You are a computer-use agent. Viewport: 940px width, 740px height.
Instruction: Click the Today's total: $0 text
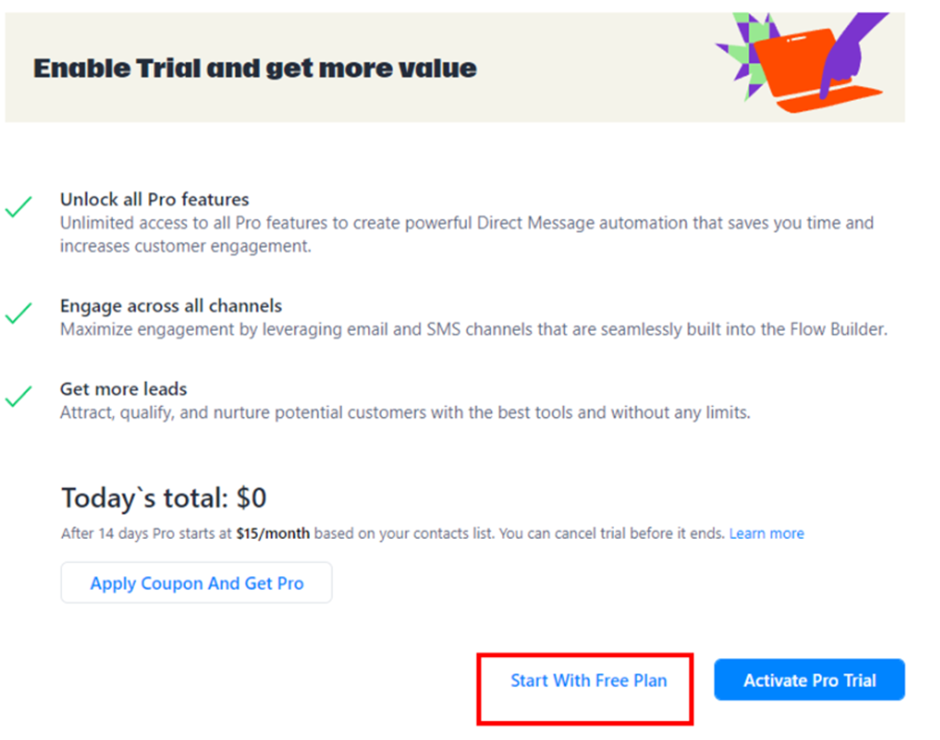[x=163, y=497]
